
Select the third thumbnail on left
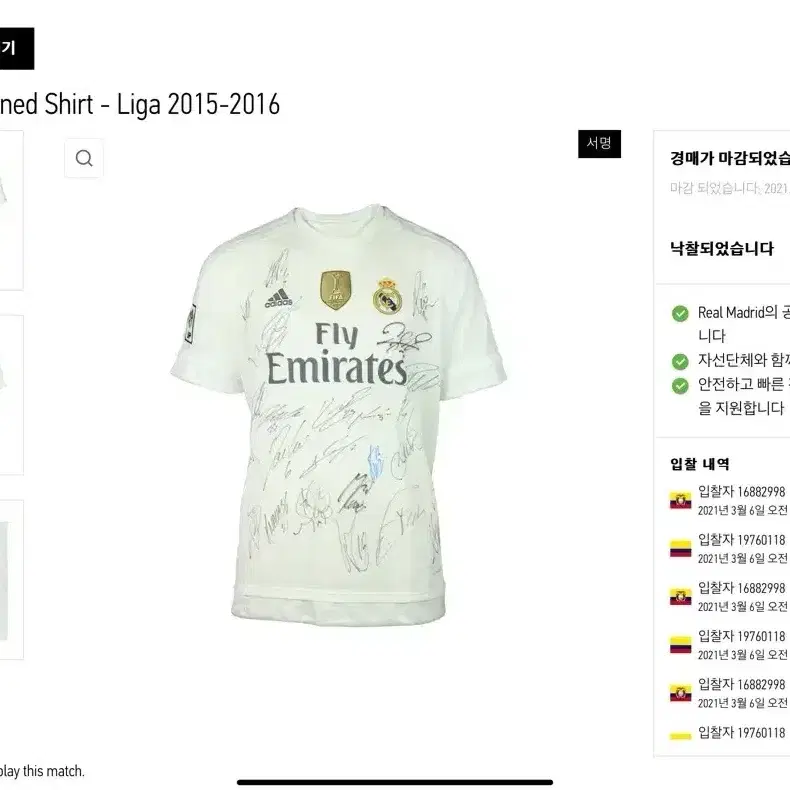[11, 579]
